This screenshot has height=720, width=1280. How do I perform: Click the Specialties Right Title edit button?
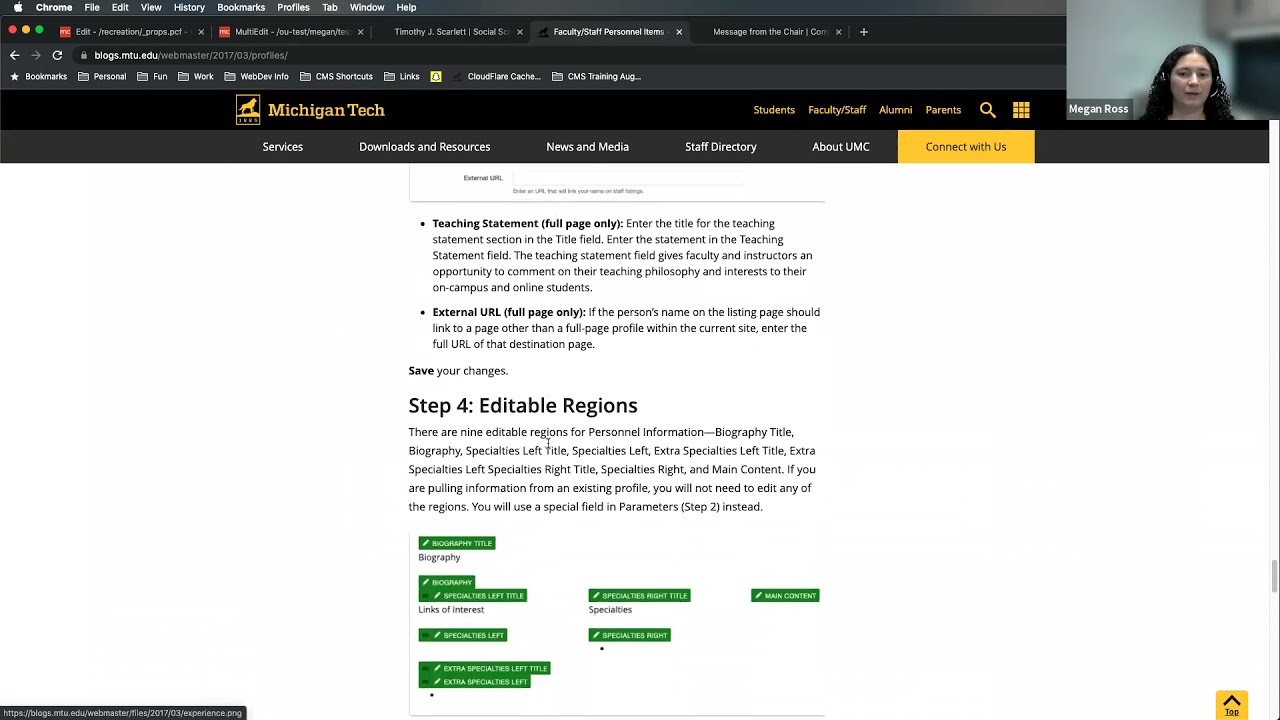click(x=640, y=596)
